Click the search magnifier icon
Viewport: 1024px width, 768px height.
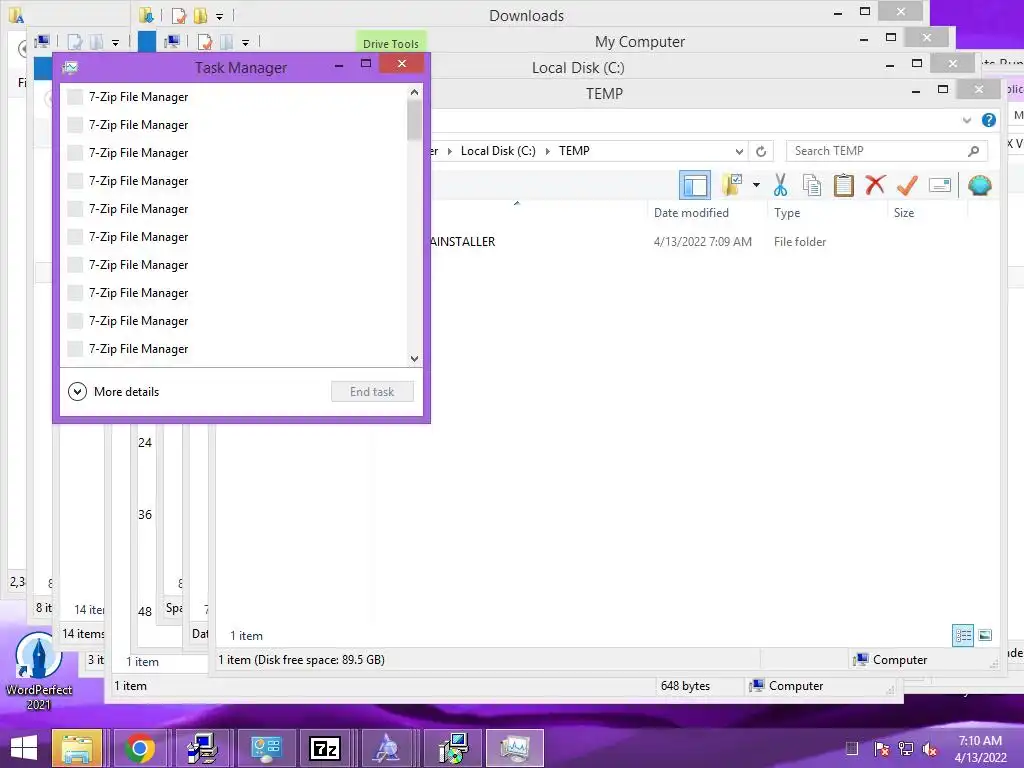pos(974,151)
